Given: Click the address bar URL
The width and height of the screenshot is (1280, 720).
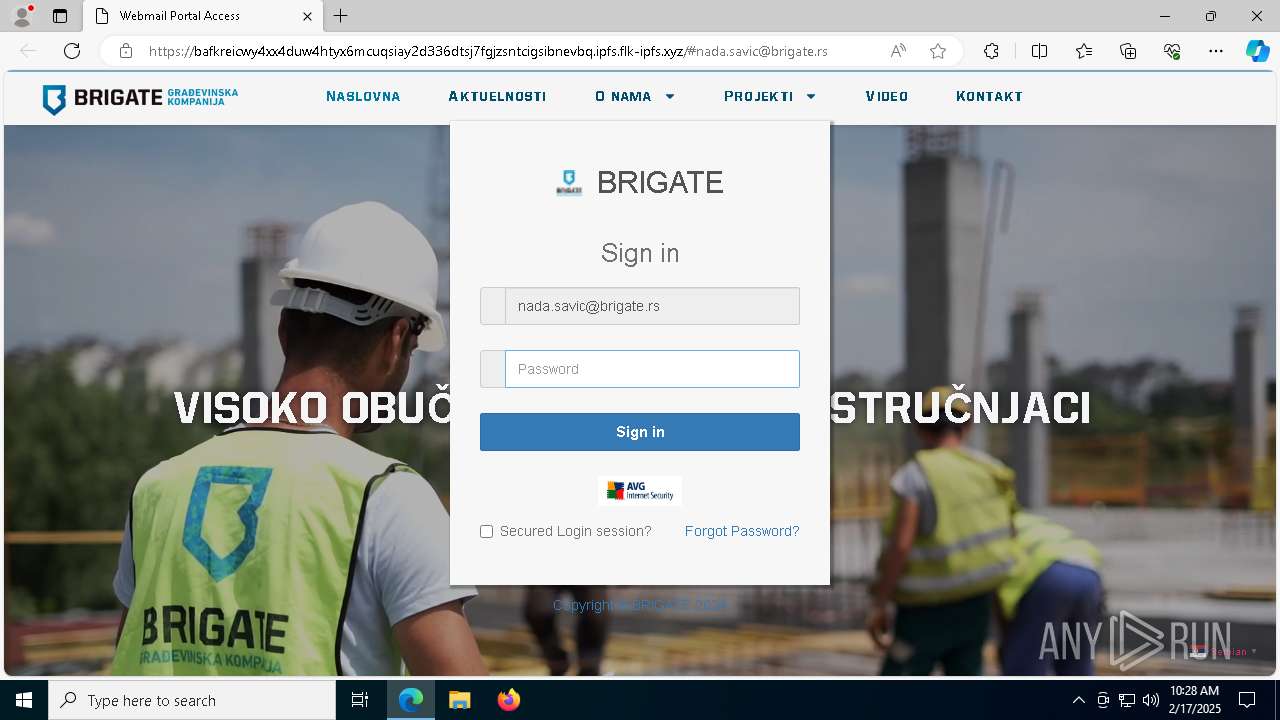Looking at the screenshot, I should point(488,51).
